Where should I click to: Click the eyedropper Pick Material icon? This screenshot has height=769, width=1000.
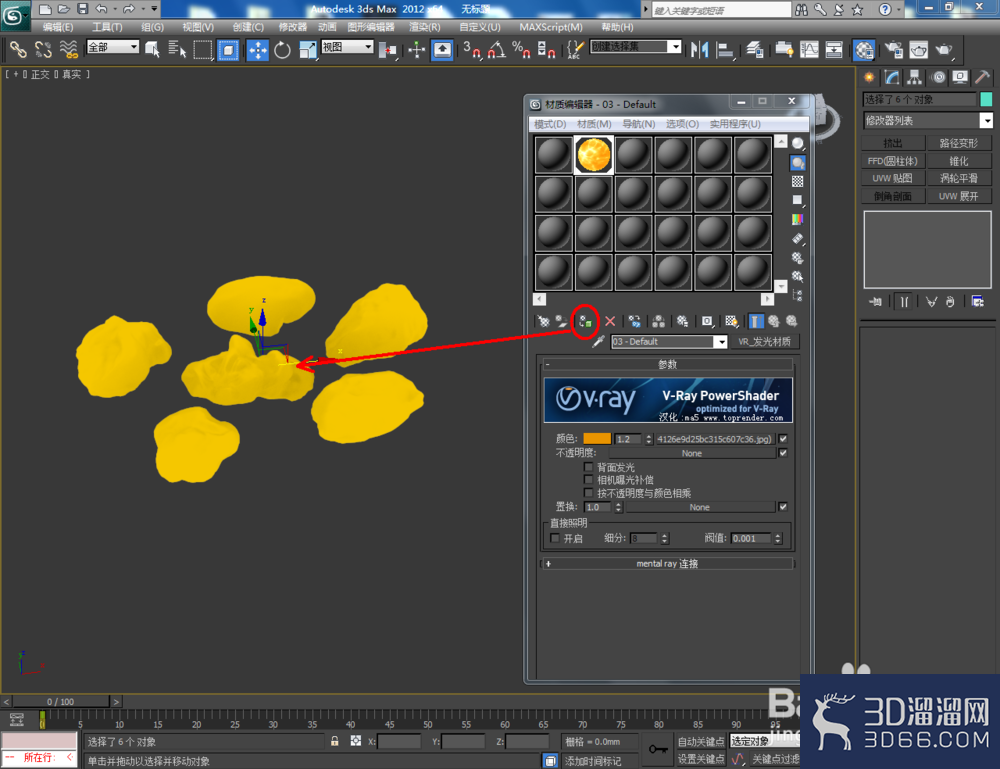(x=598, y=342)
